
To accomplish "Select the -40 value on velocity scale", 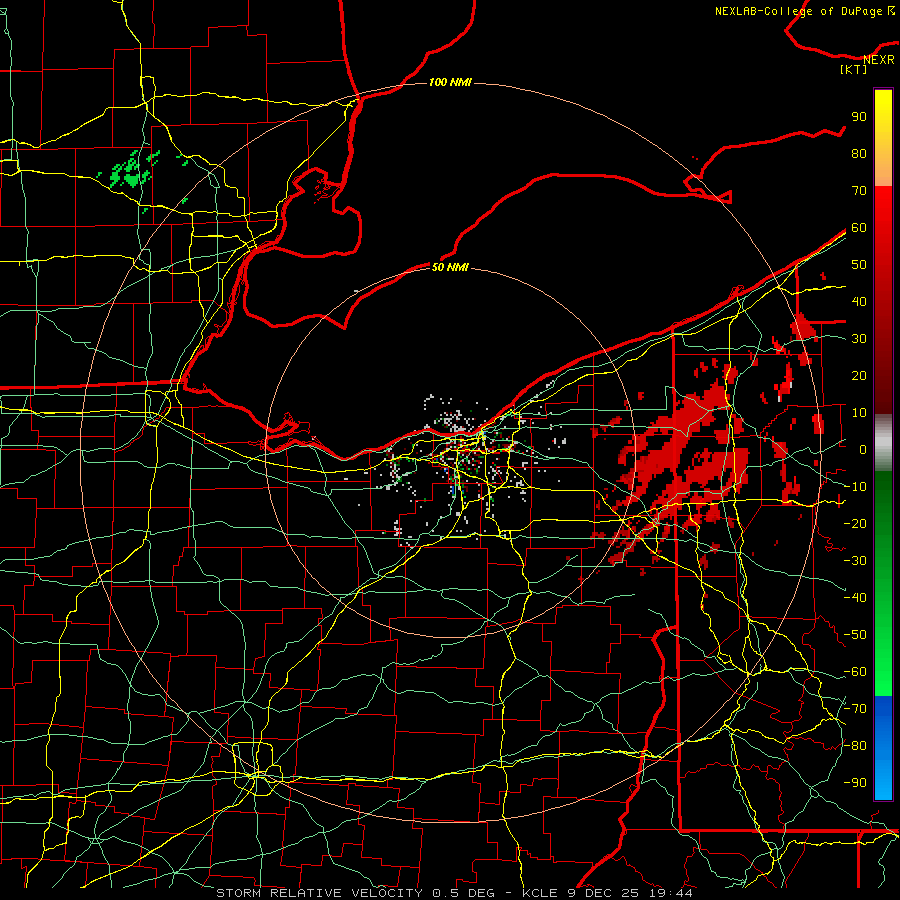I will click(x=855, y=598).
